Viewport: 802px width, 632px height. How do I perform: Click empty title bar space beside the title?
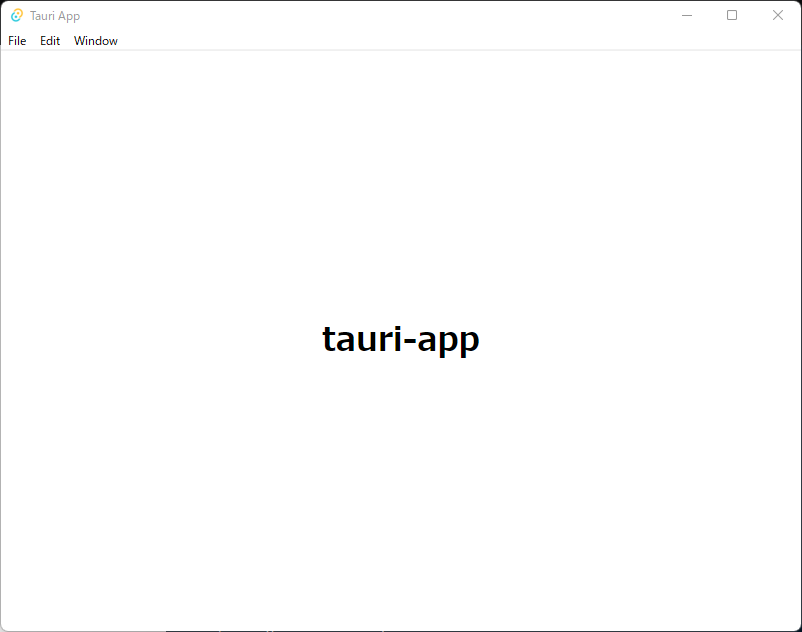click(x=380, y=16)
